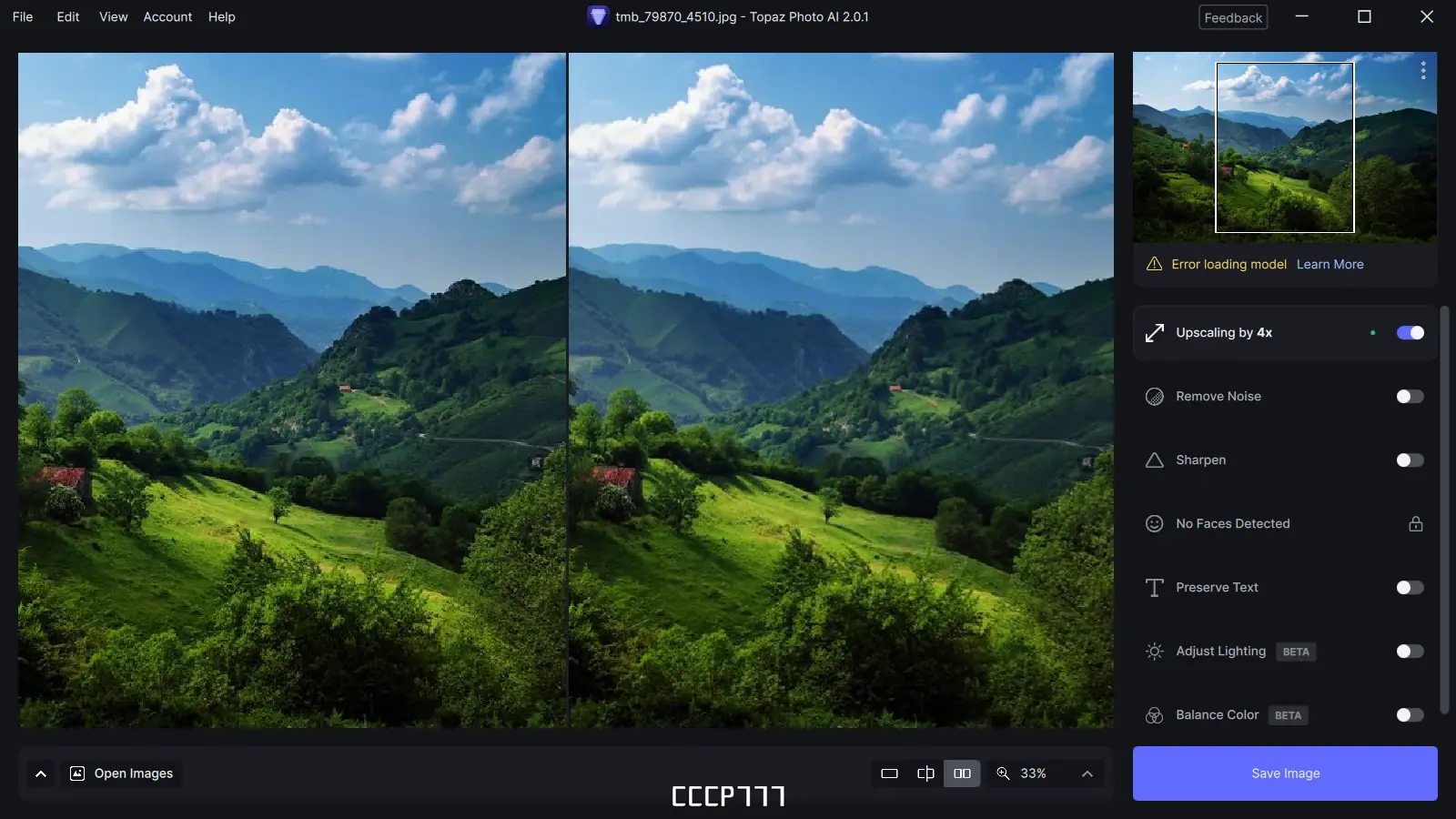Enable the Remove Noise toggle

1410,397
